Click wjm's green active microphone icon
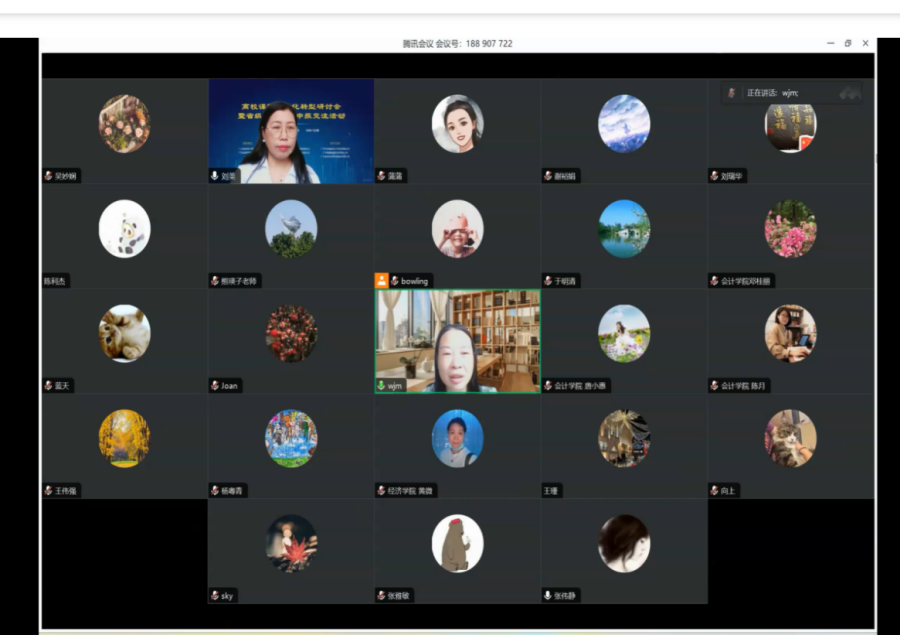The height and width of the screenshot is (635, 900). point(381,385)
